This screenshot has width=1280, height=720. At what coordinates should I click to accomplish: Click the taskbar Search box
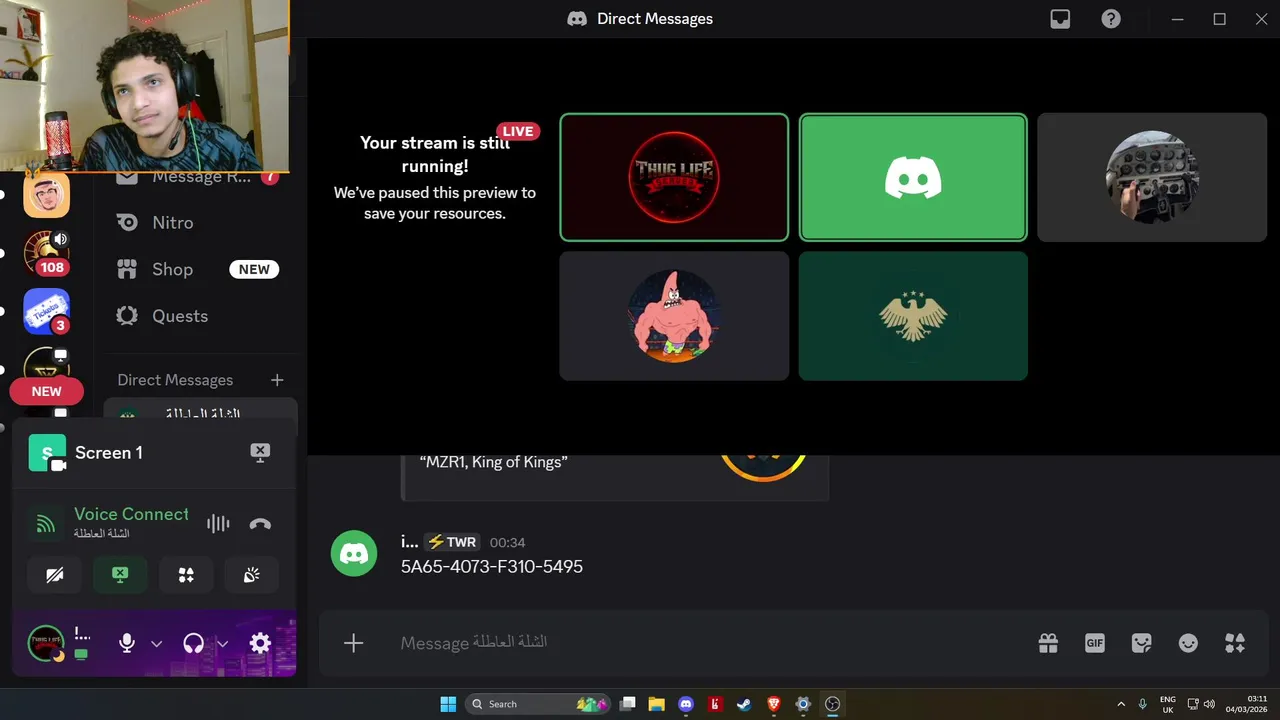(x=540, y=704)
